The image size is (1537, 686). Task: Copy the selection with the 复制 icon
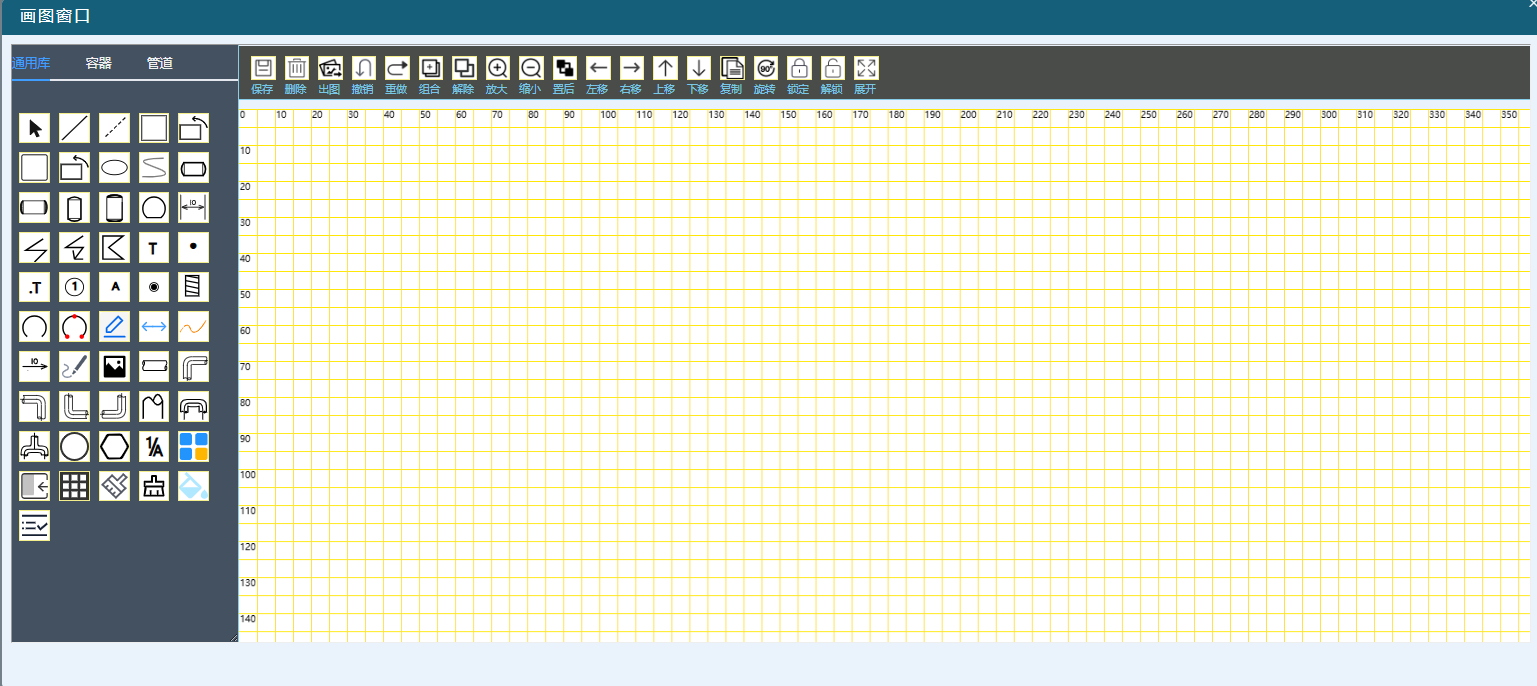(x=732, y=68)
